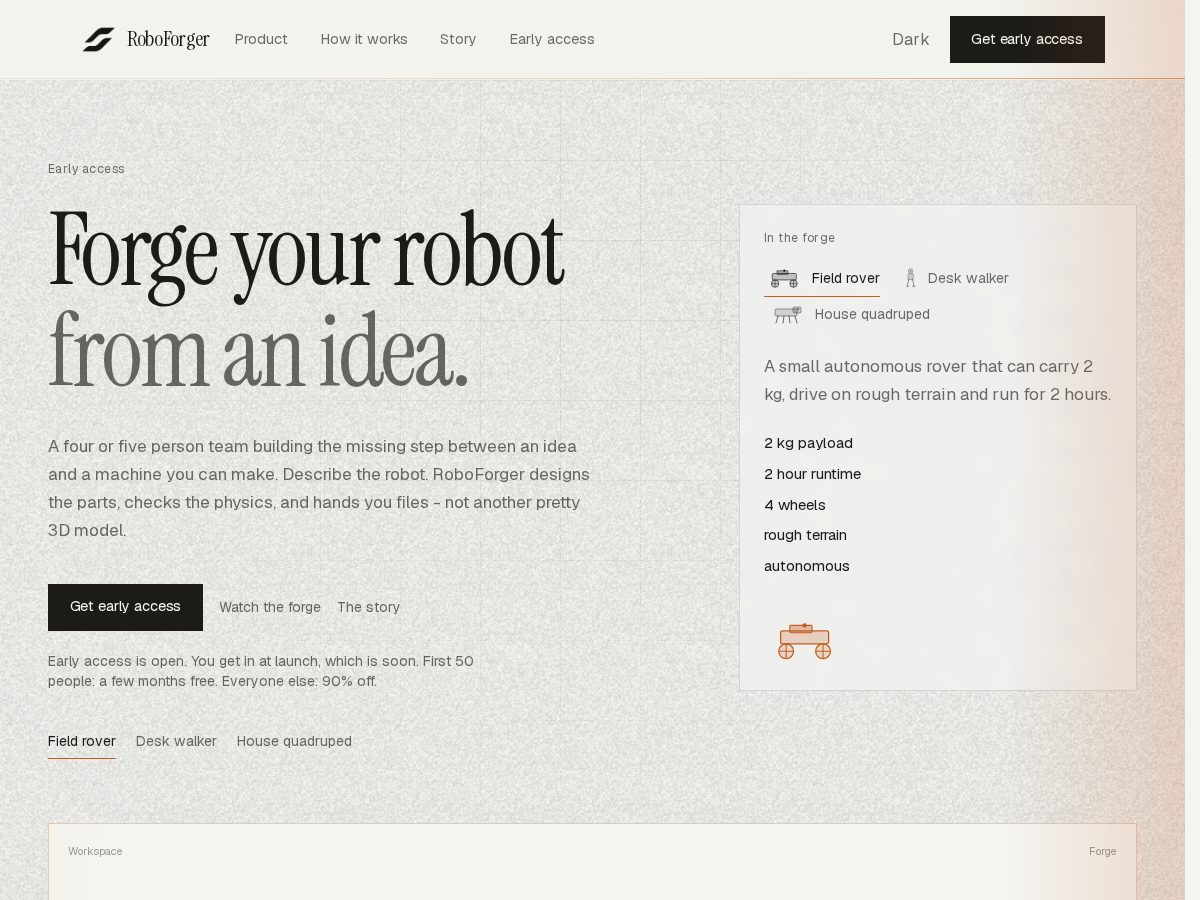Follow The story link

(x=368, y=607)
